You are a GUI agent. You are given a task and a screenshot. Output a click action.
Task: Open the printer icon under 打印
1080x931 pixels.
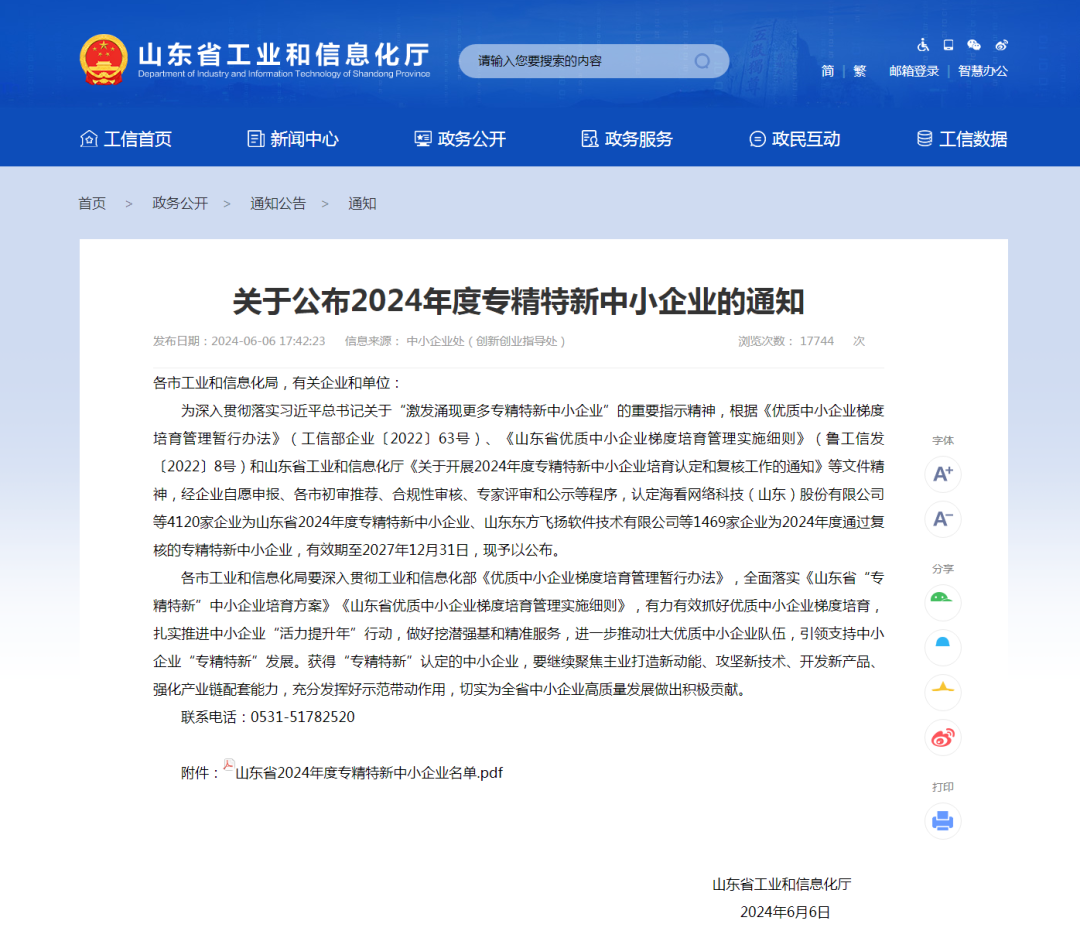(943, 820)
